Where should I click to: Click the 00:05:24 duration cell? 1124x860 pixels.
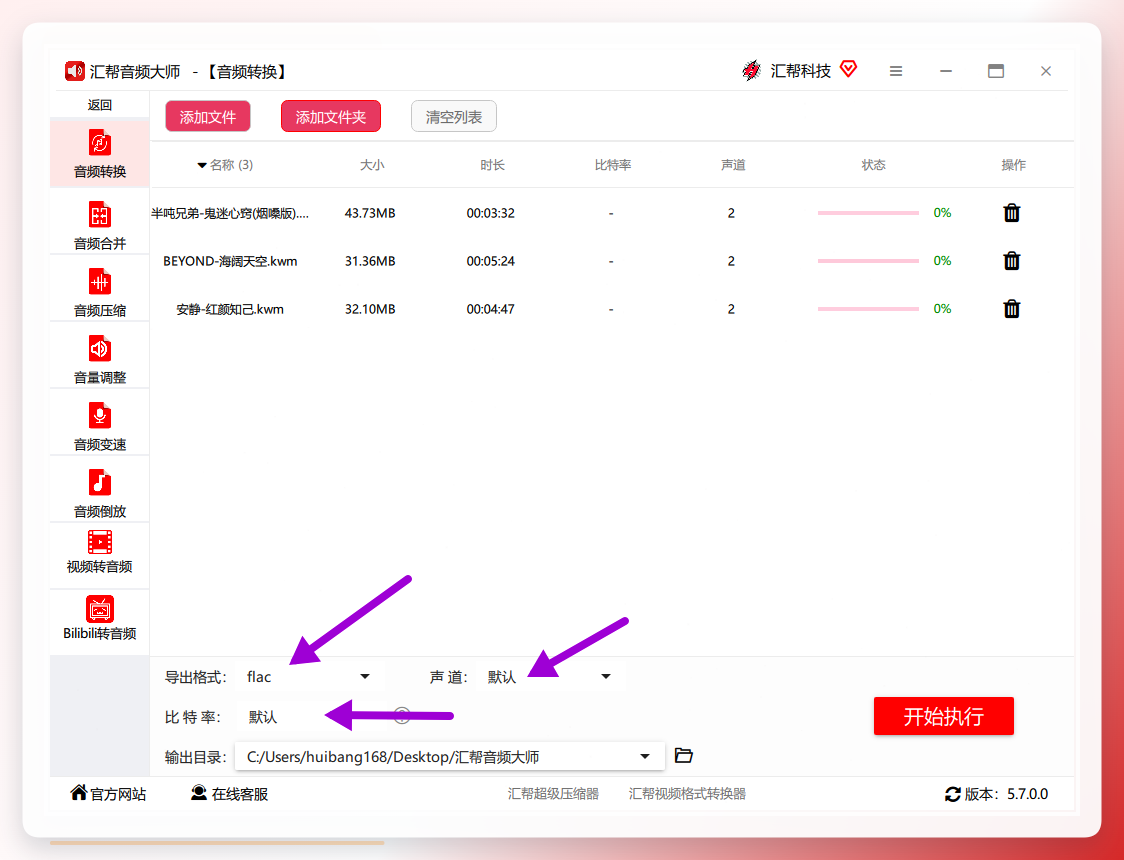click(x=490, y=261)
